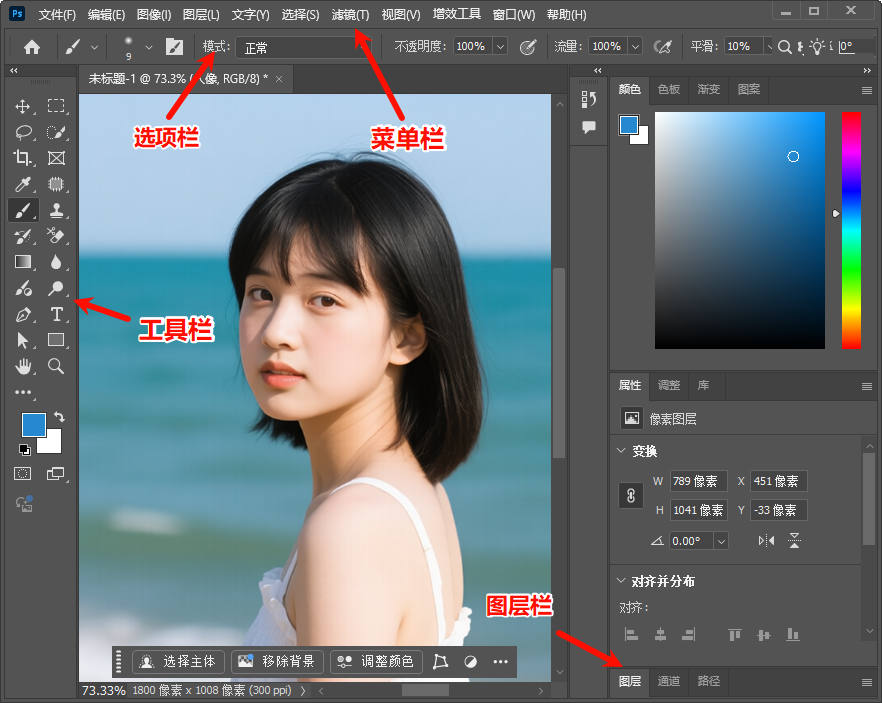Collapse the 变换 section
Screen dimensions: 882x703
tap(622, 451)
